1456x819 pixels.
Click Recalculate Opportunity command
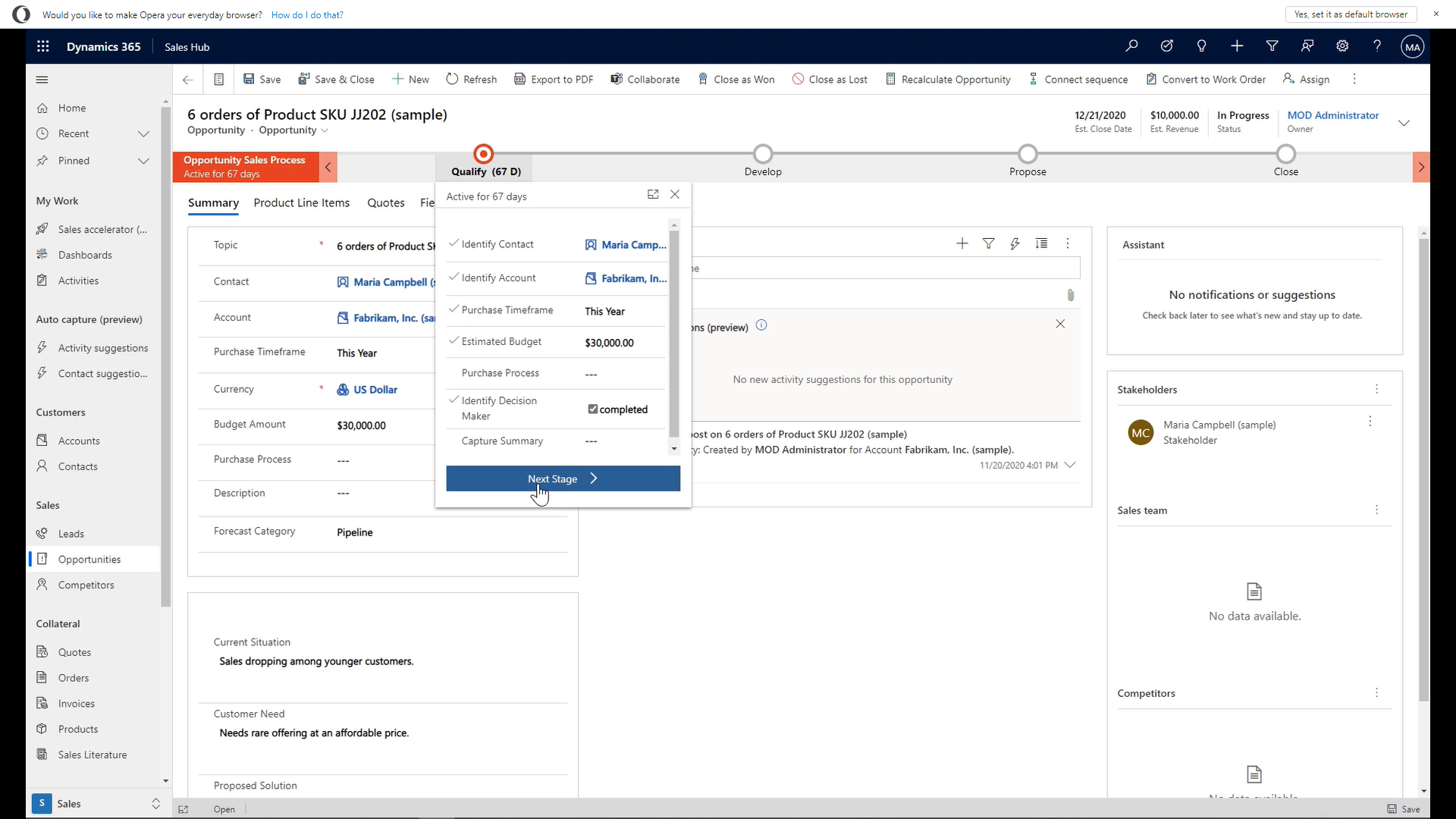948,80
